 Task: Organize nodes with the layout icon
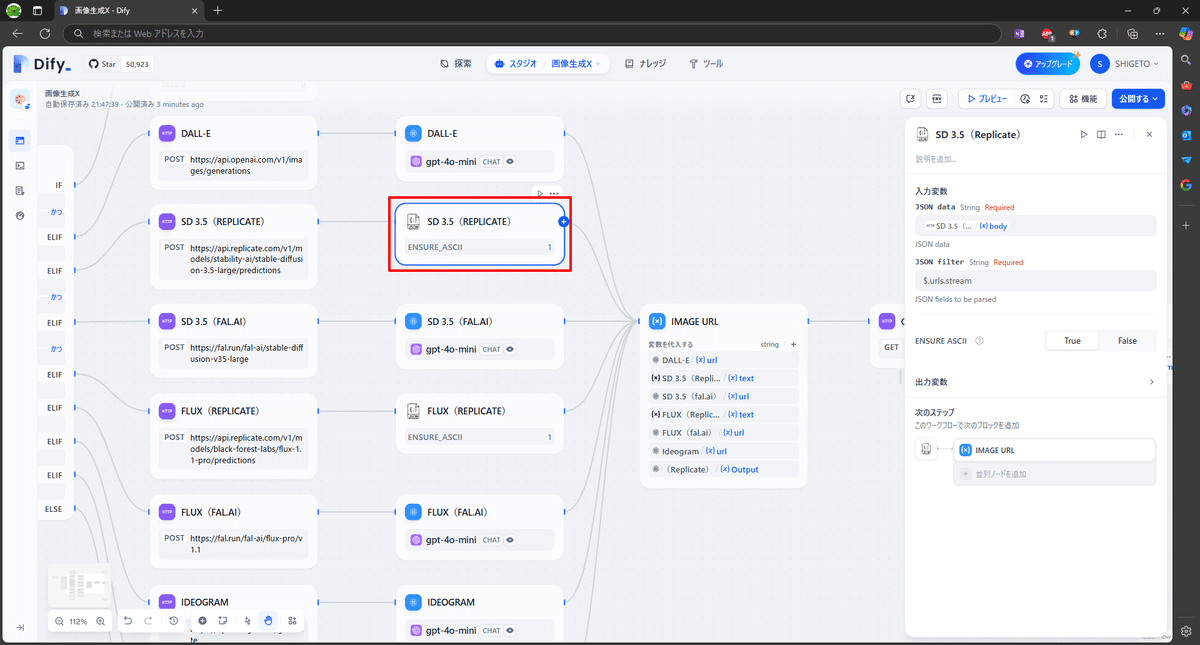292,621
